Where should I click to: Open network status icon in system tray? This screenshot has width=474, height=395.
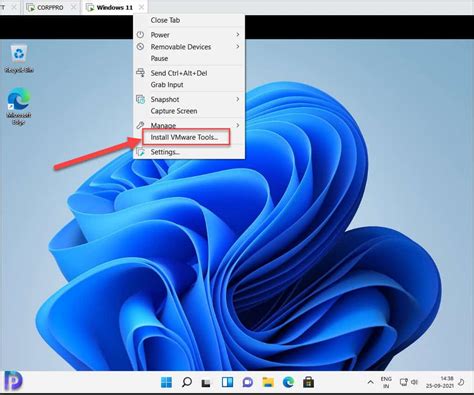404,382
